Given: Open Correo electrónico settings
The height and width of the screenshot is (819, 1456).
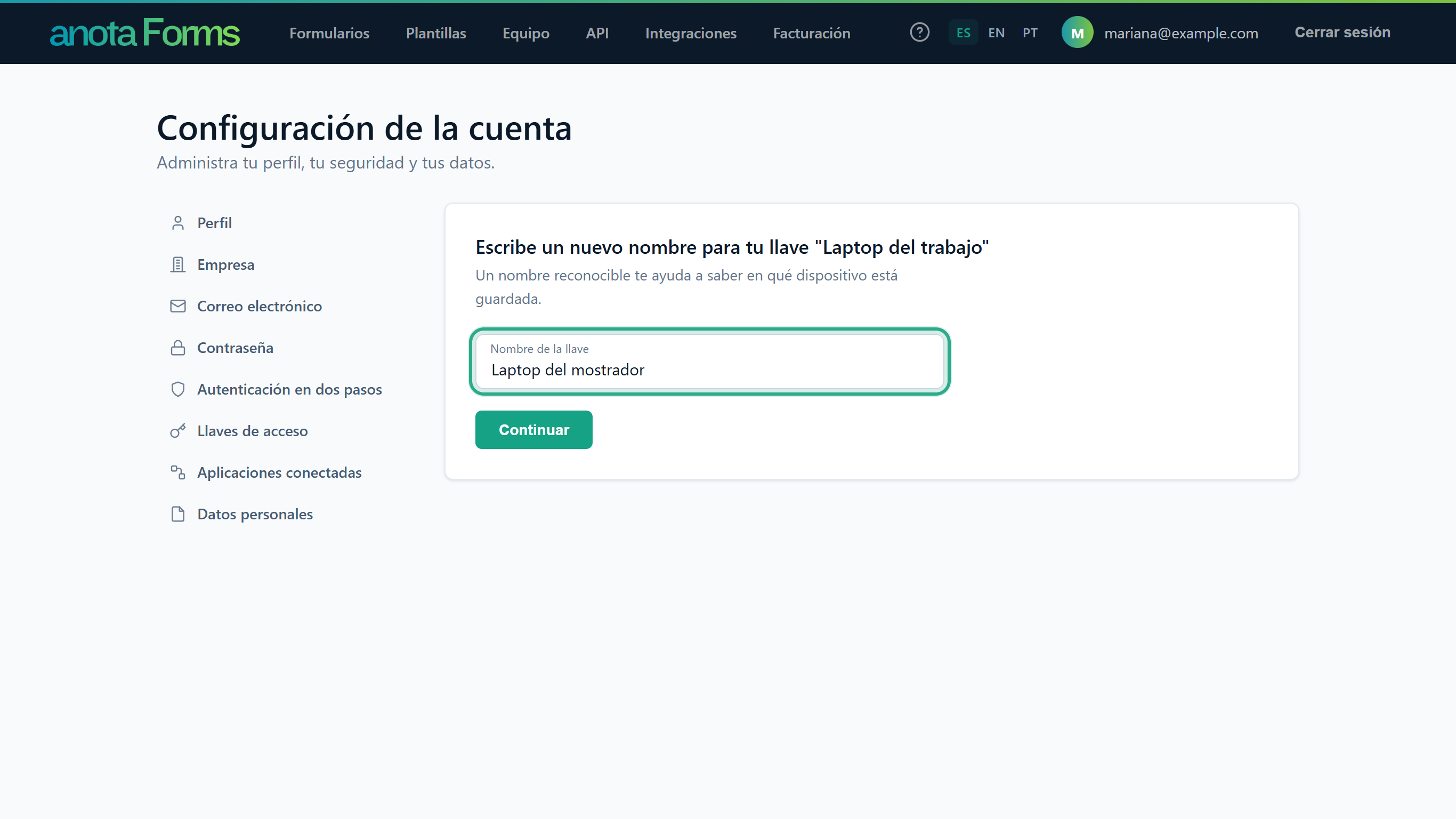Looking at the screenshot, I should (260, 307).
